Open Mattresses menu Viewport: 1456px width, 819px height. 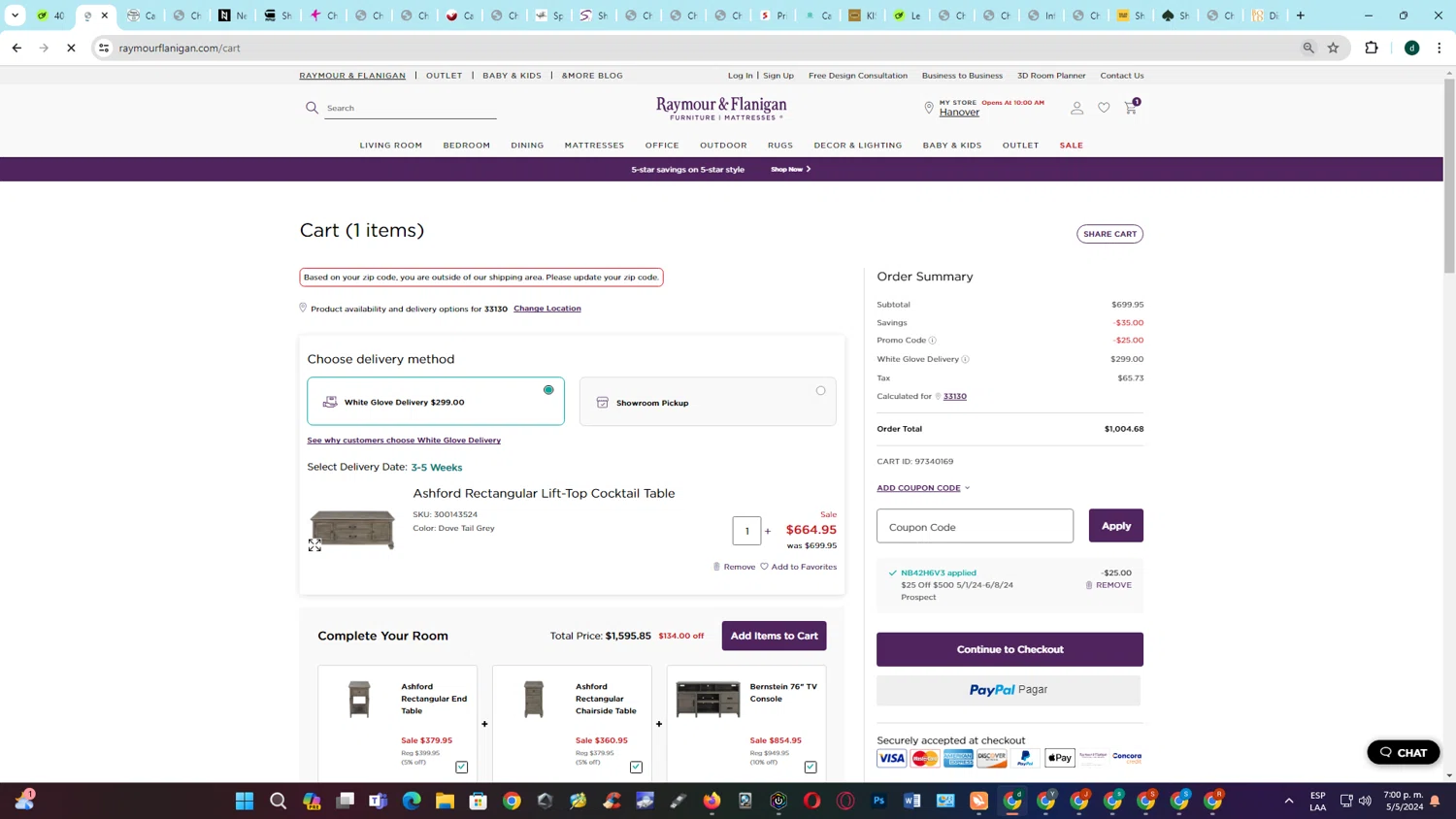tap(594, 146)
